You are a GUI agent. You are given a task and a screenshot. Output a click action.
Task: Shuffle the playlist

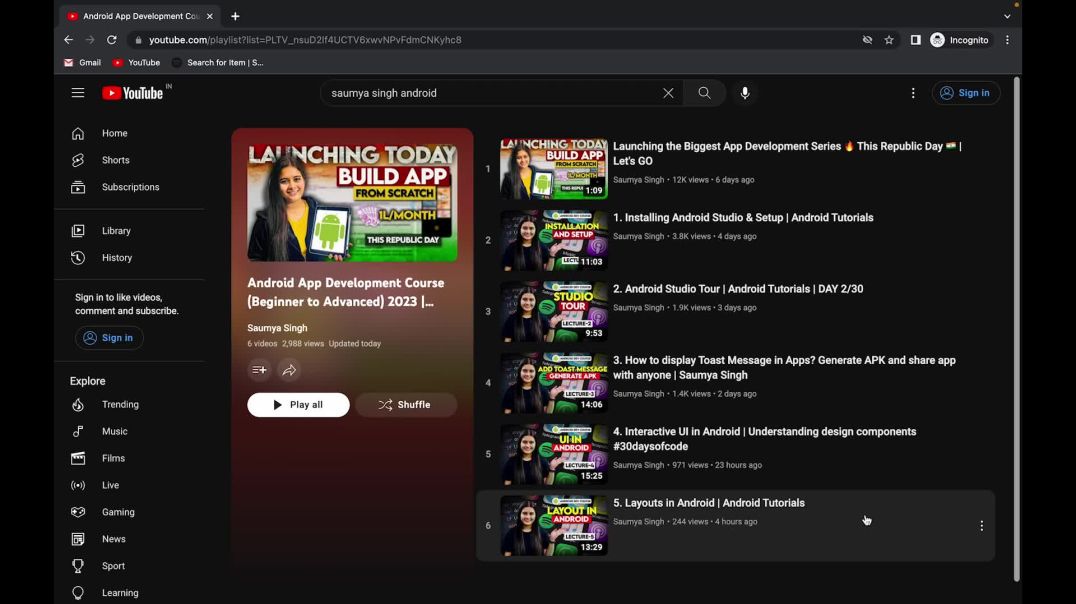point(405,405)
